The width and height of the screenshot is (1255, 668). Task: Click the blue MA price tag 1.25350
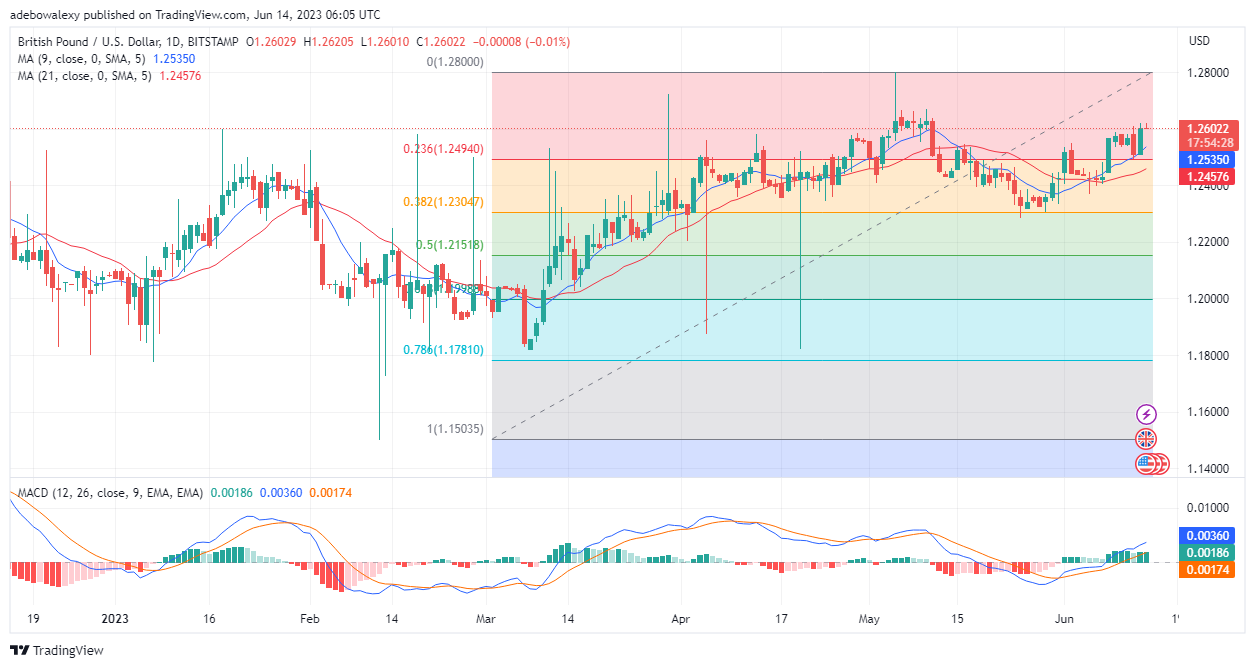(1208, 160)
